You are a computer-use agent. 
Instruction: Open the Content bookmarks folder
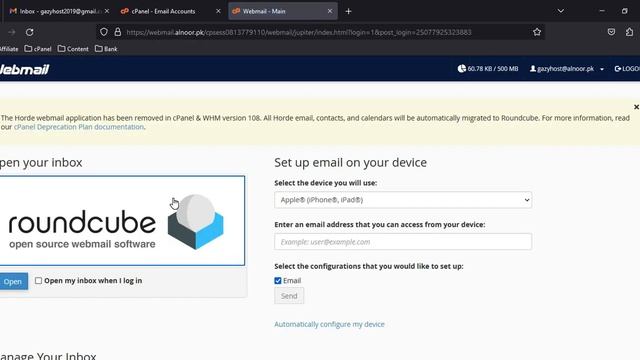point(73,49)
